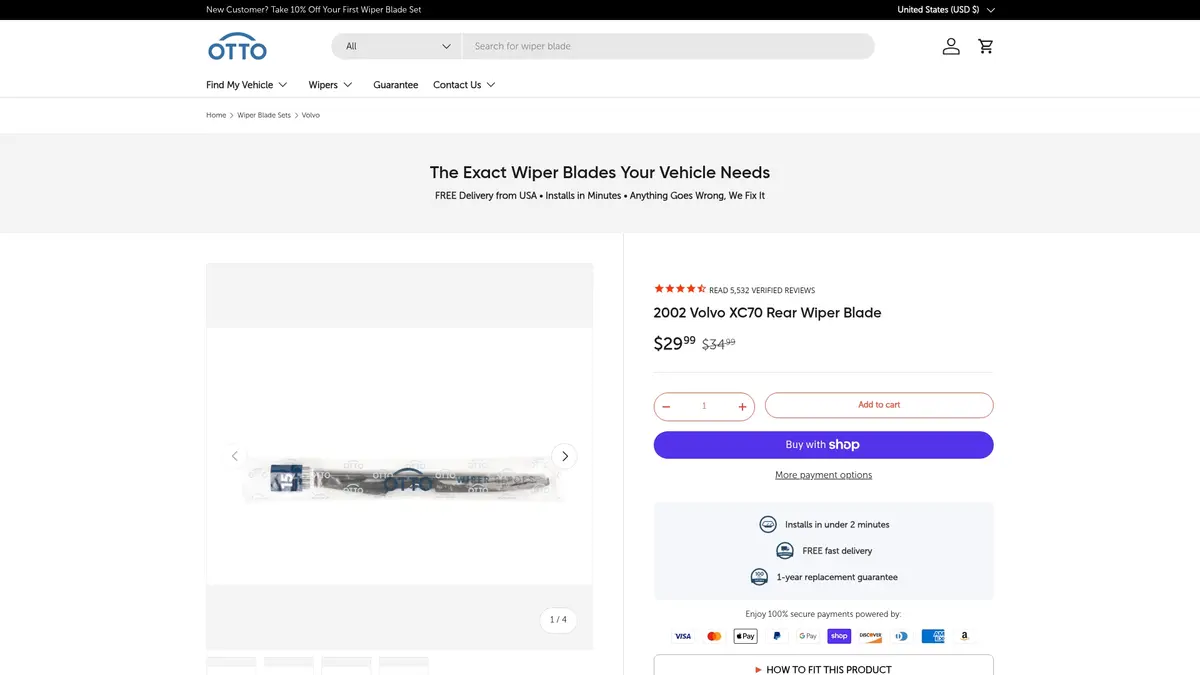
Task: Open the shopping cart icon
Action: pos(986,46)
